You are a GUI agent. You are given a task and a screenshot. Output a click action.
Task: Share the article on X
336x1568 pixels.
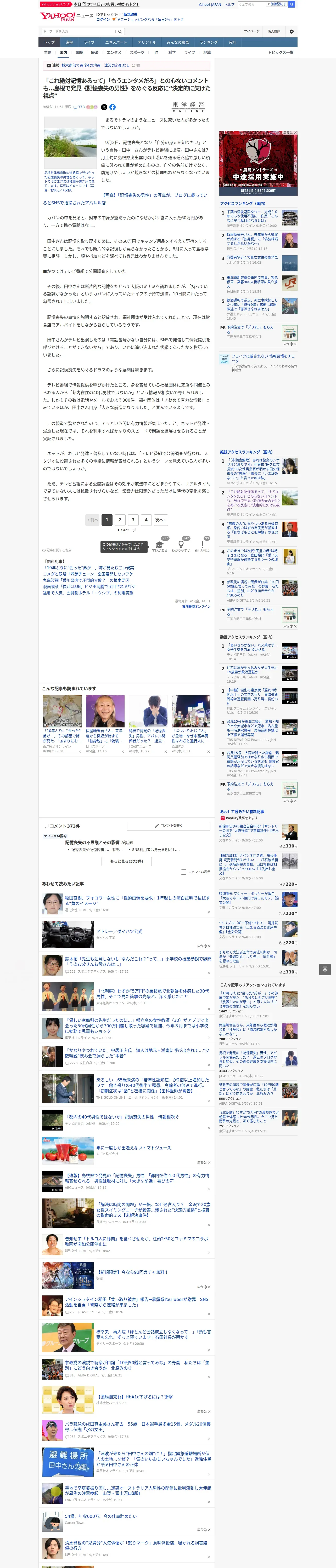point(104,107)
